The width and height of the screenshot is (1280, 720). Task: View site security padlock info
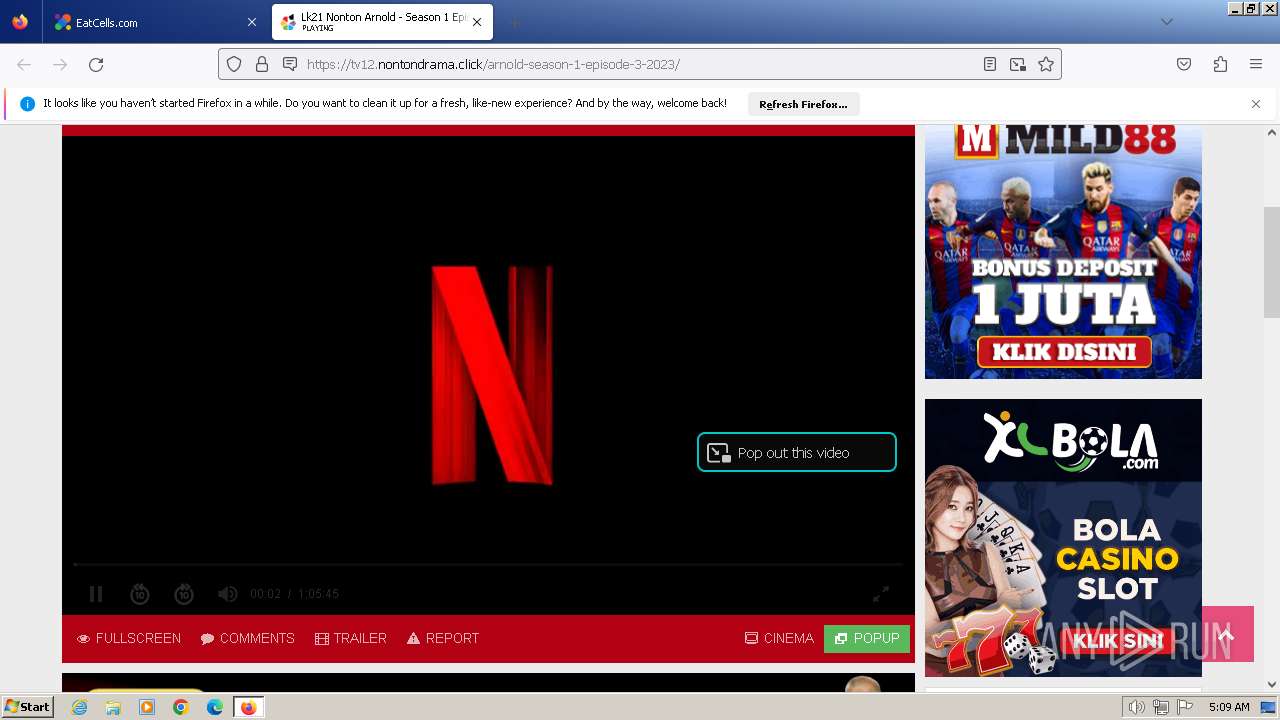(262, 64)
